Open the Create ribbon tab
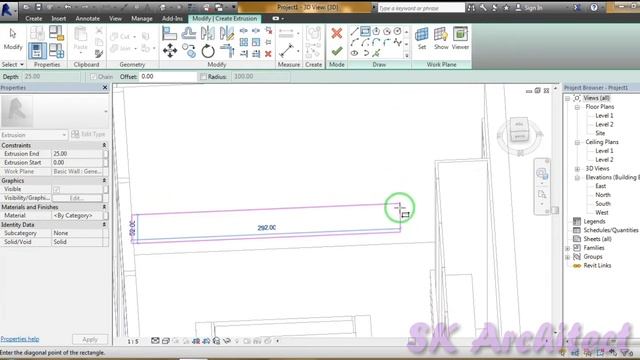 33,18
